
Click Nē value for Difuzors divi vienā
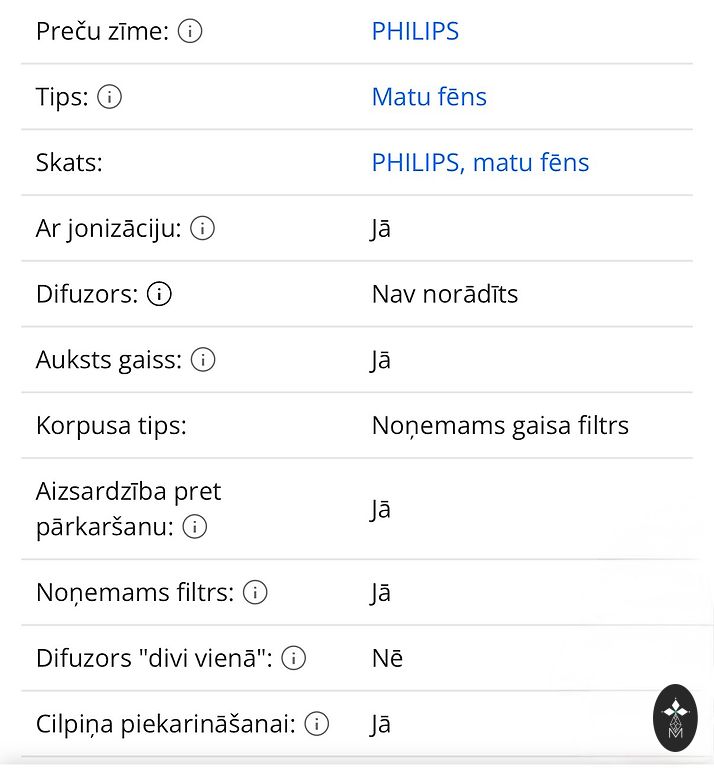pos(387,658)
